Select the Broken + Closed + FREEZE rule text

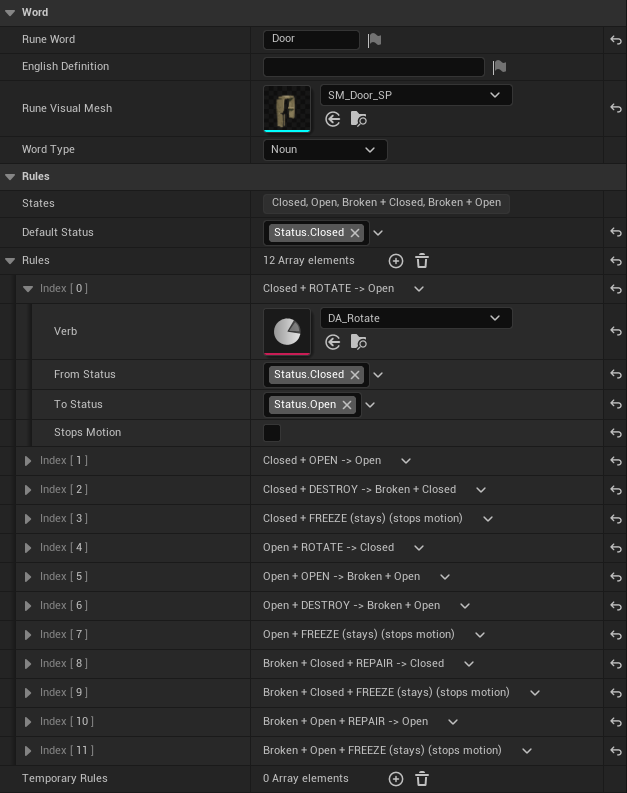pyautogui.click(x=386, y=692)
